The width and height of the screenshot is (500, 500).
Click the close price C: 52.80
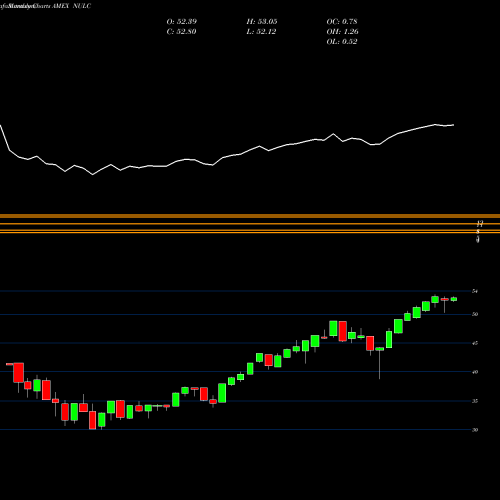[x=182, y=32]
